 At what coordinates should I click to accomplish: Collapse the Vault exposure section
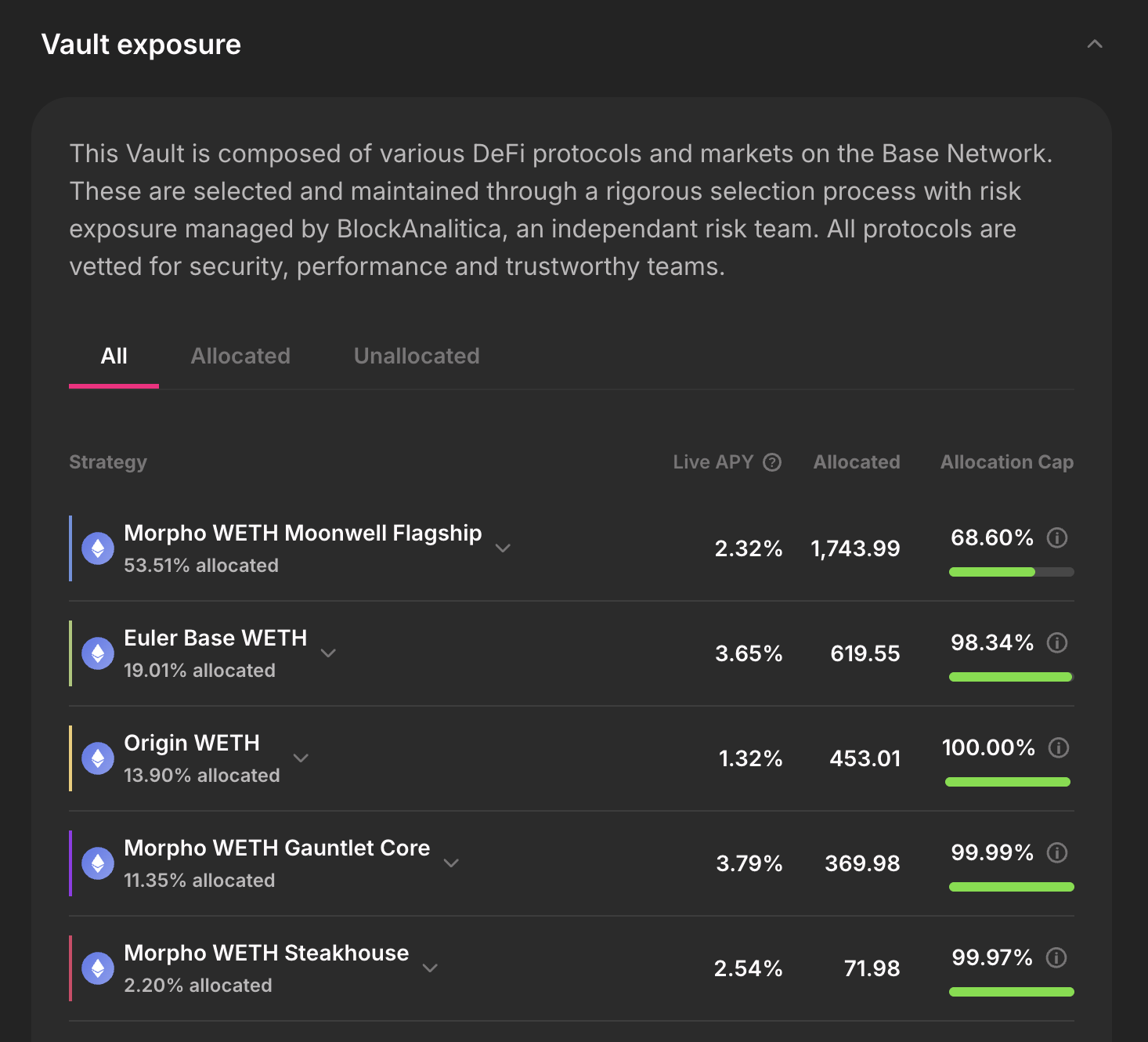[x=1095, y=45]
